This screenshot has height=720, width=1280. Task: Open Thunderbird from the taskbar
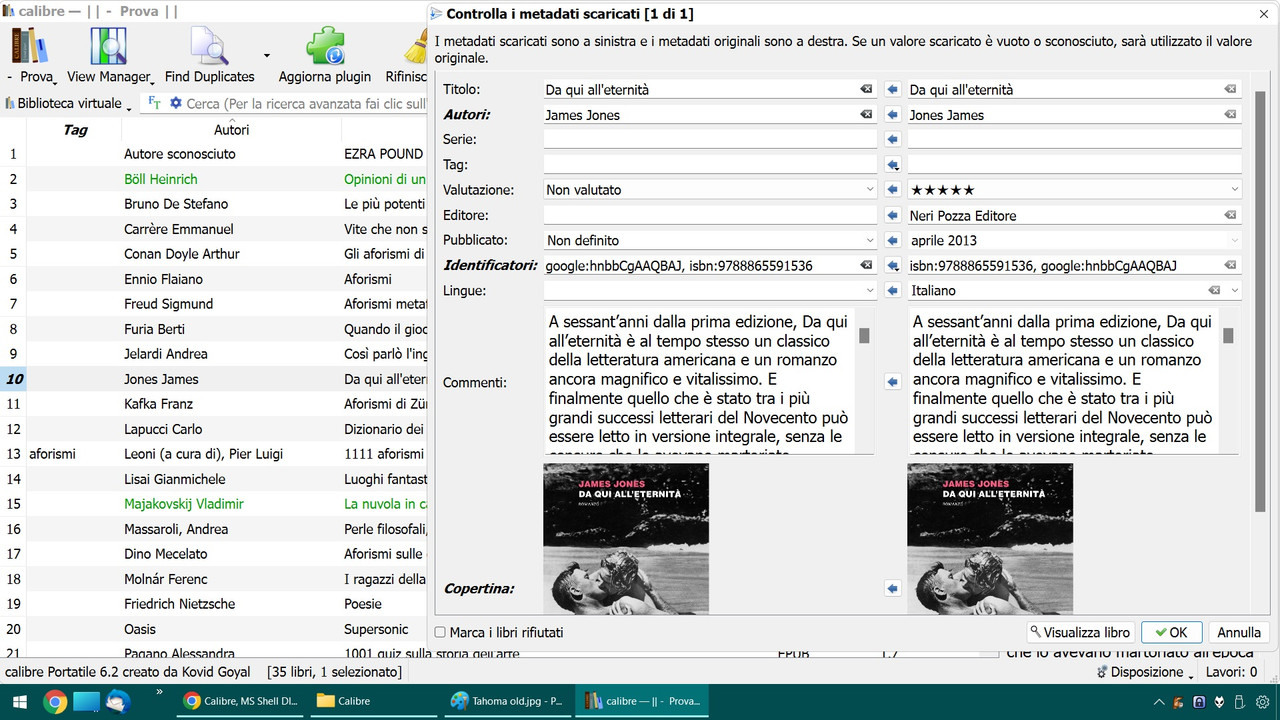tap(118, 701)
